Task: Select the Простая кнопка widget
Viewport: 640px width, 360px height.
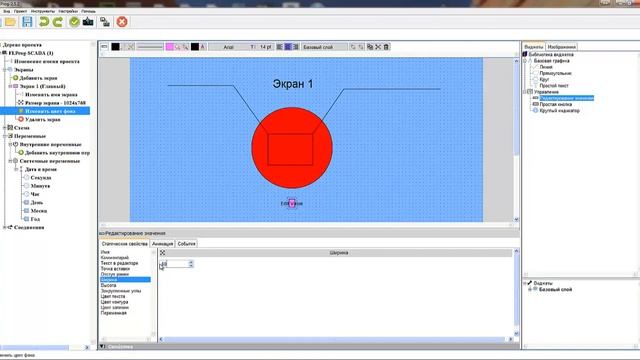Action: (x=556, y=104)
